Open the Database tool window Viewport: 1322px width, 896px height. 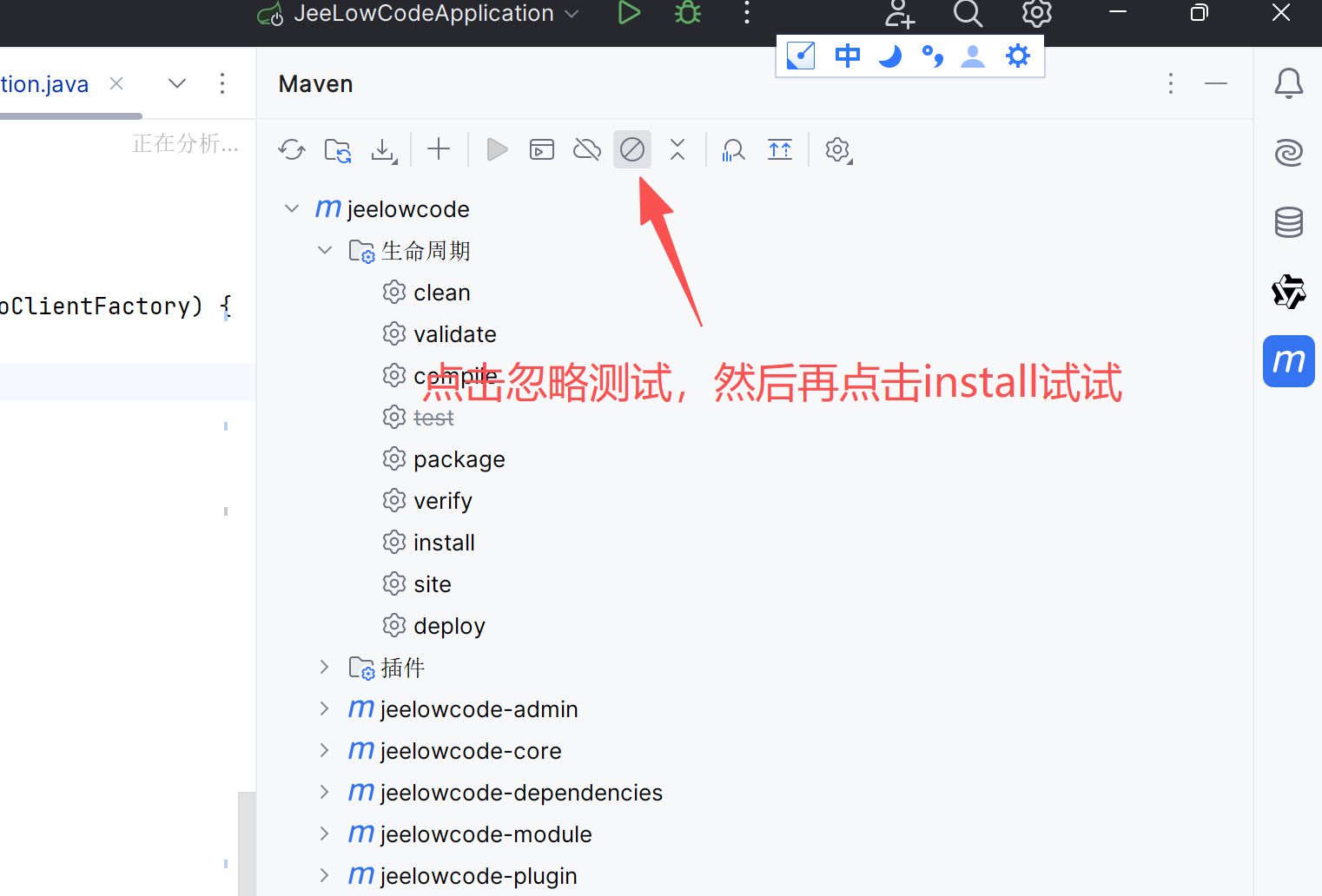point(1288,222)
